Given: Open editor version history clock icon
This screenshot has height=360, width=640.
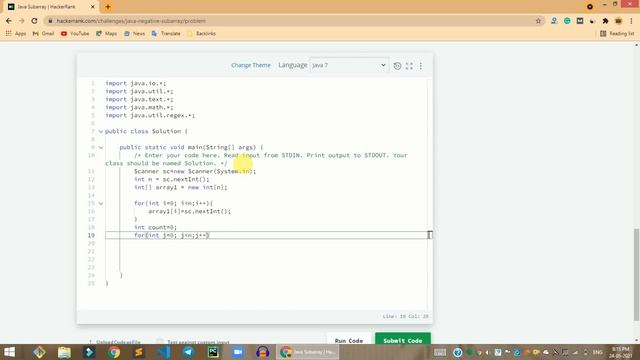Looking at the screenshot, I should coord(397,66).
